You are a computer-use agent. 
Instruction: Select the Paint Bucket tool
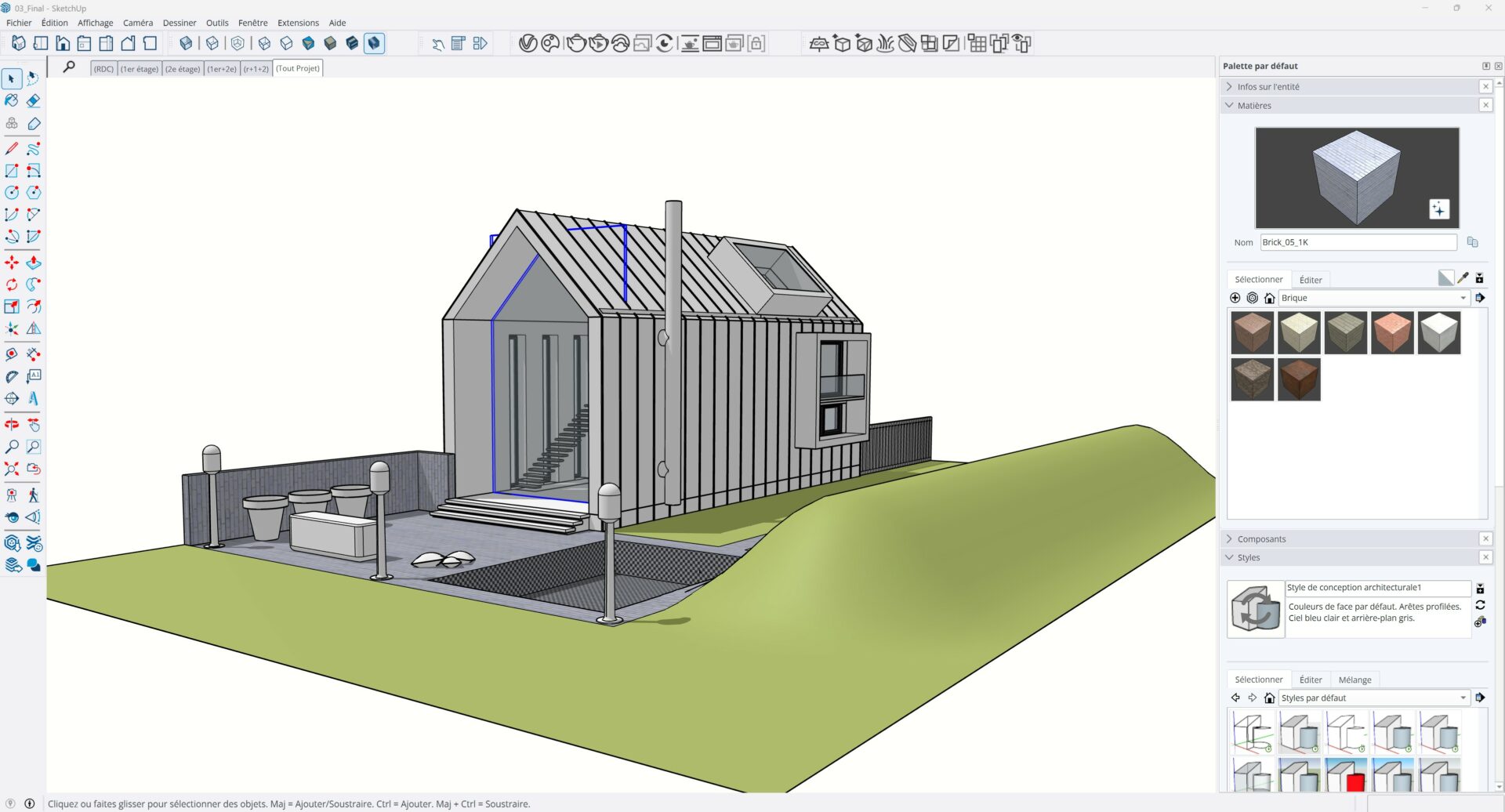point(12,101)
